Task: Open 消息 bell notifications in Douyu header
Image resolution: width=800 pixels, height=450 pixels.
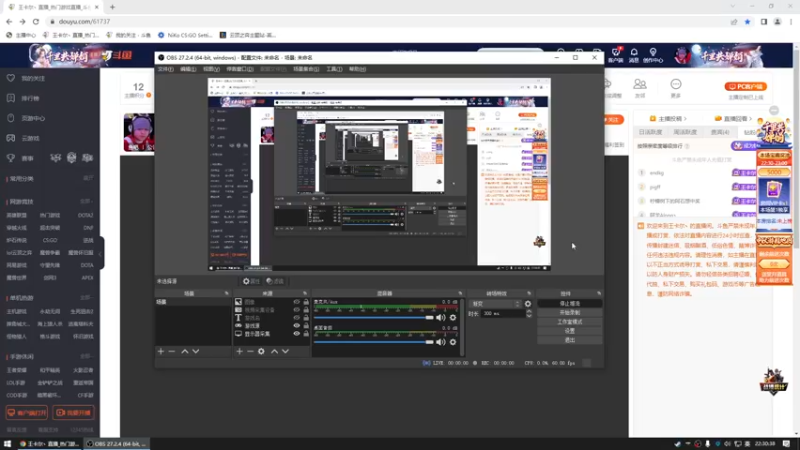Action: point(634,55)
